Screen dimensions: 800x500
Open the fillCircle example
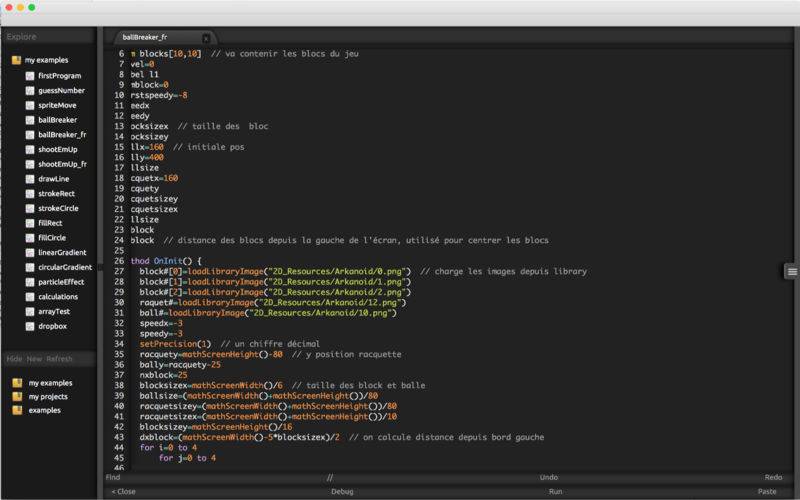pyautogui.click(x=52, y=238)
